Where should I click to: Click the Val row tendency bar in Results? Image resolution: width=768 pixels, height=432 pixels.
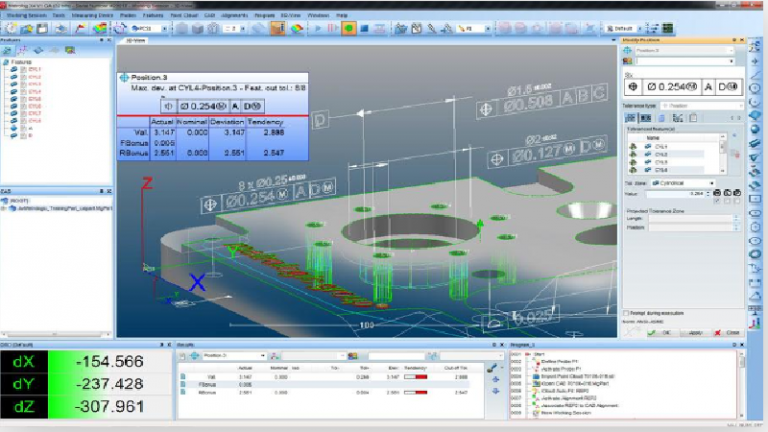(415, 377)
